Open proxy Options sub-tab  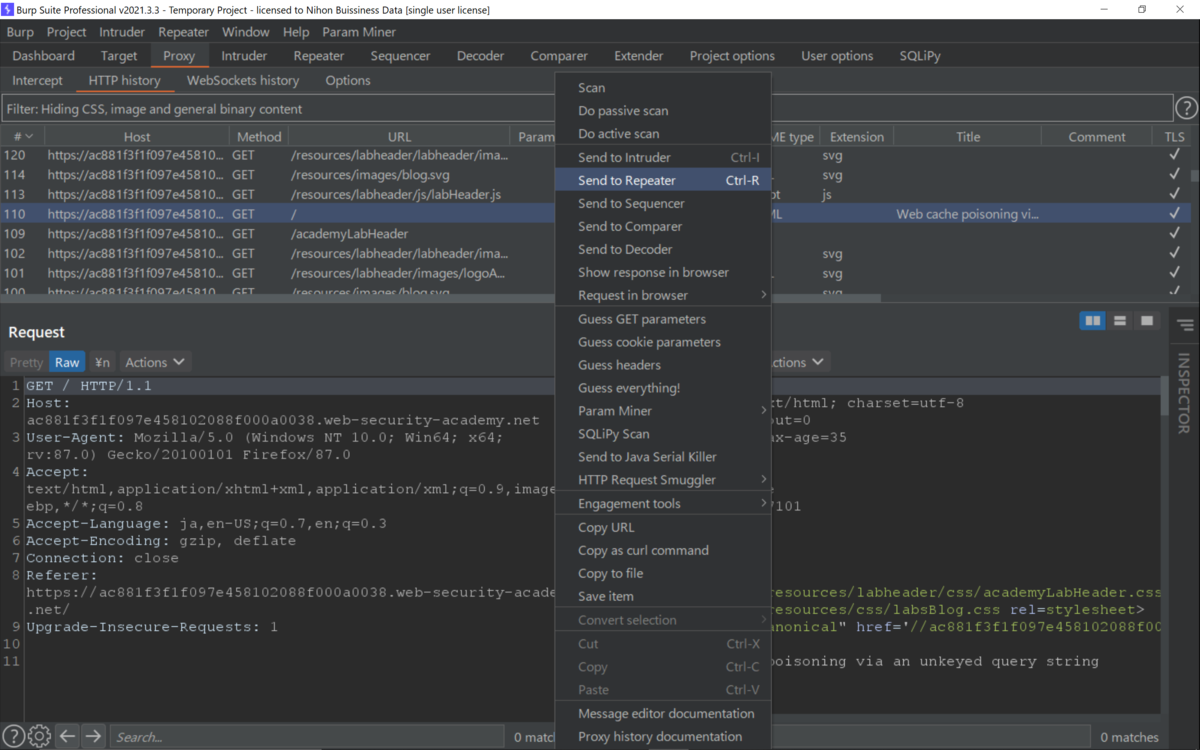348,80
